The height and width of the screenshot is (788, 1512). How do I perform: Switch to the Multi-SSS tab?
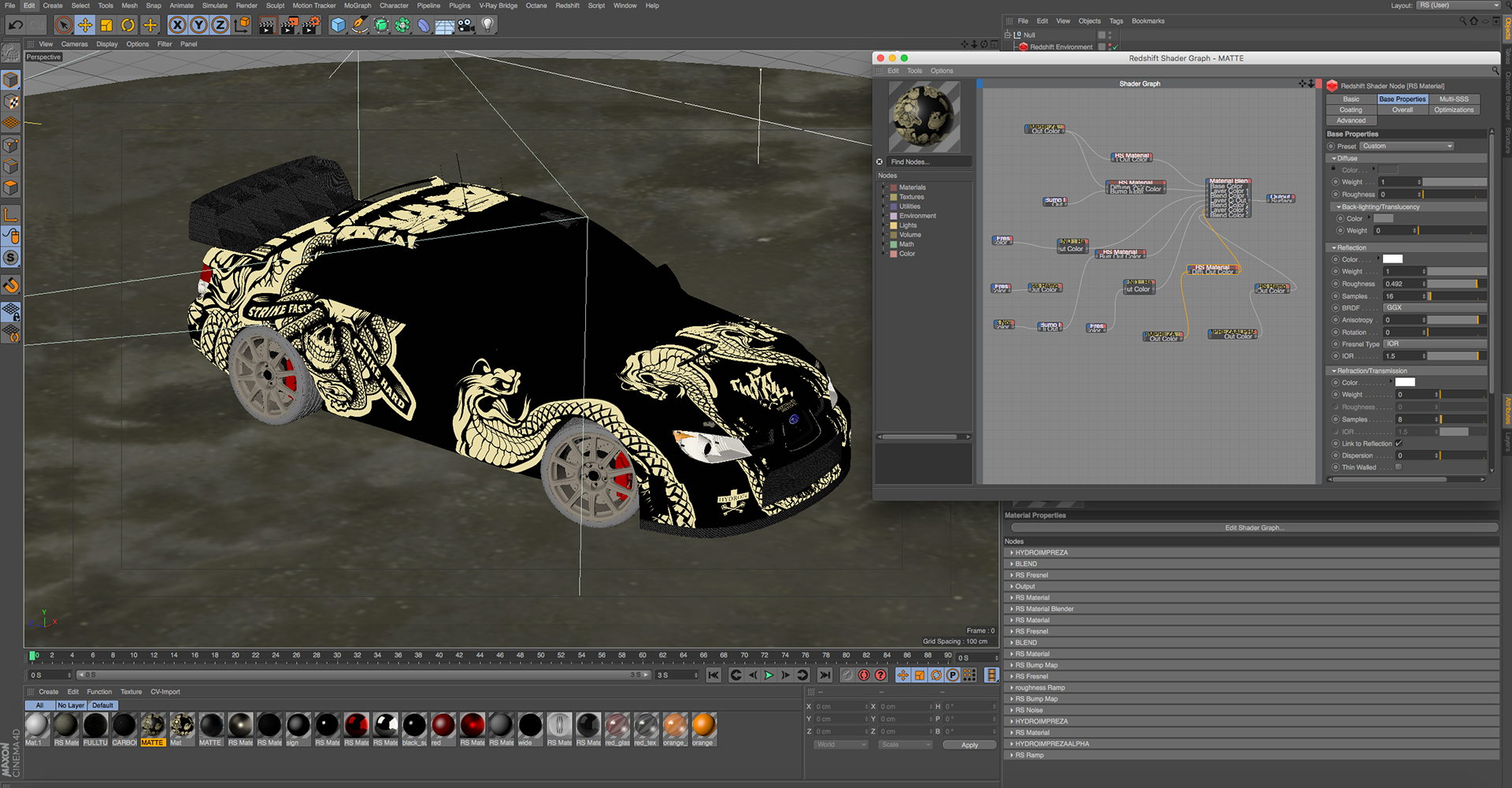click(1453, 99)
